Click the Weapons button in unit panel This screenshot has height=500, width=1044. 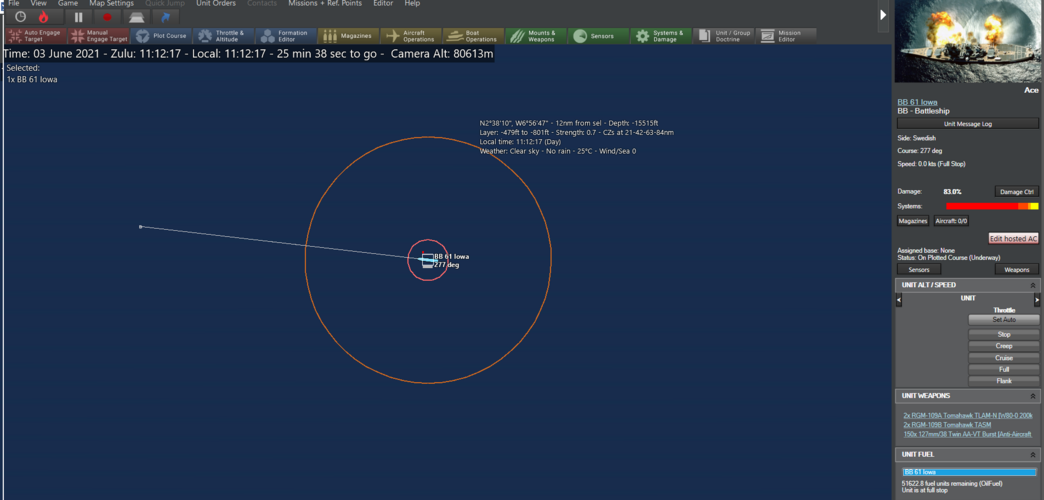pyautogui.click(x=1017, y=270)
